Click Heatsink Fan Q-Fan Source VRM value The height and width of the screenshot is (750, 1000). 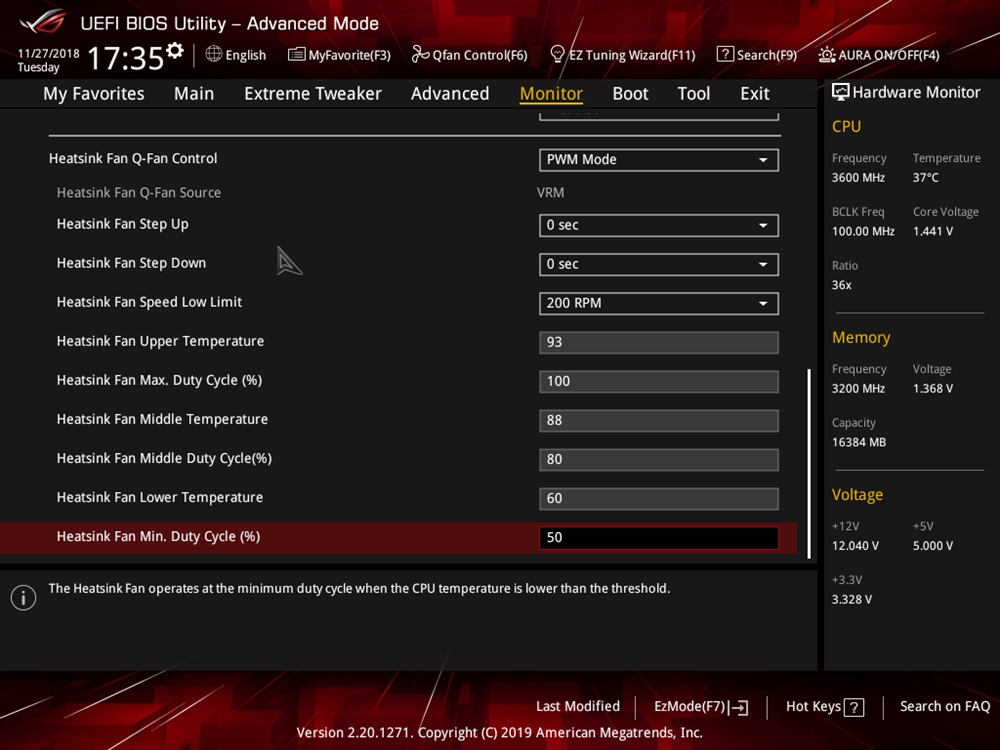tap(550, 193)
